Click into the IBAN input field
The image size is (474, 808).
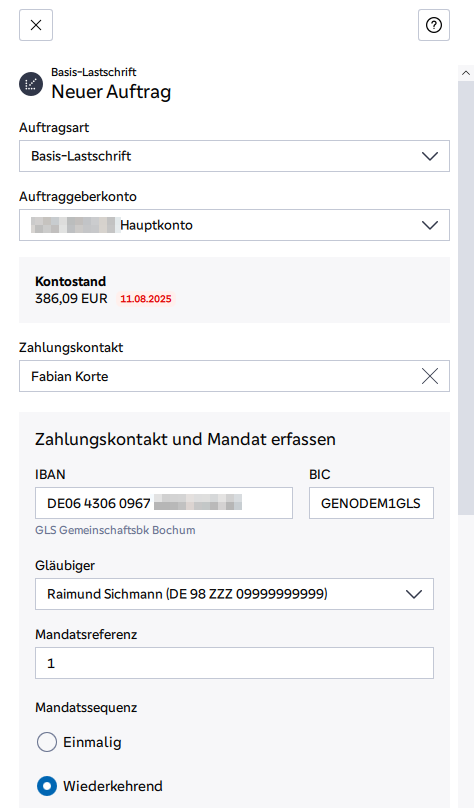pos(164,503)
